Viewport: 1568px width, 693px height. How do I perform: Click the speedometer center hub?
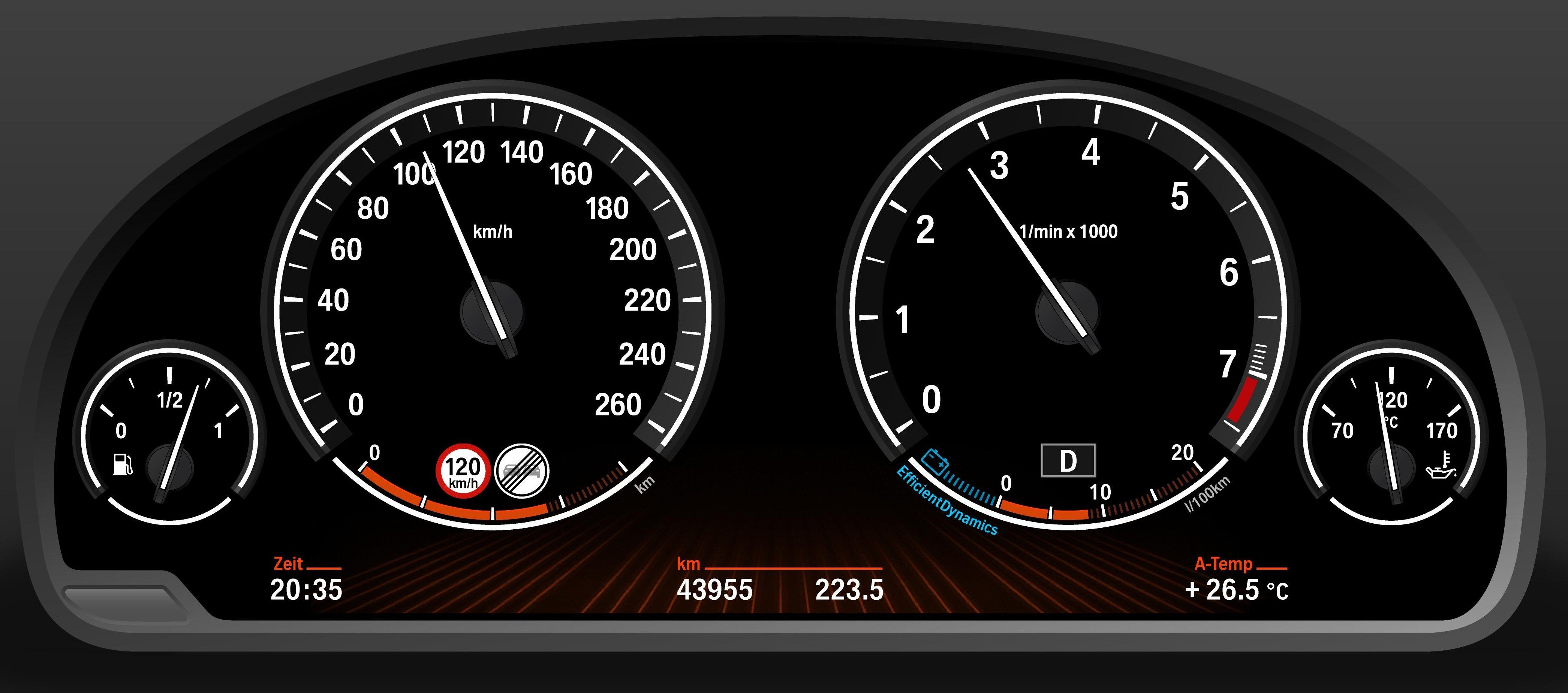[x=492, y=312]
